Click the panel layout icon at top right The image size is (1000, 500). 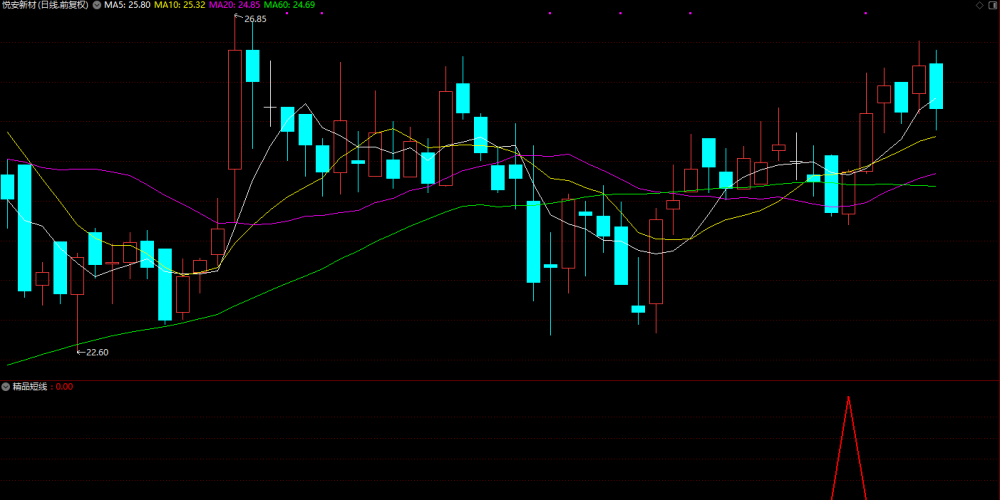tap(992, 5)
